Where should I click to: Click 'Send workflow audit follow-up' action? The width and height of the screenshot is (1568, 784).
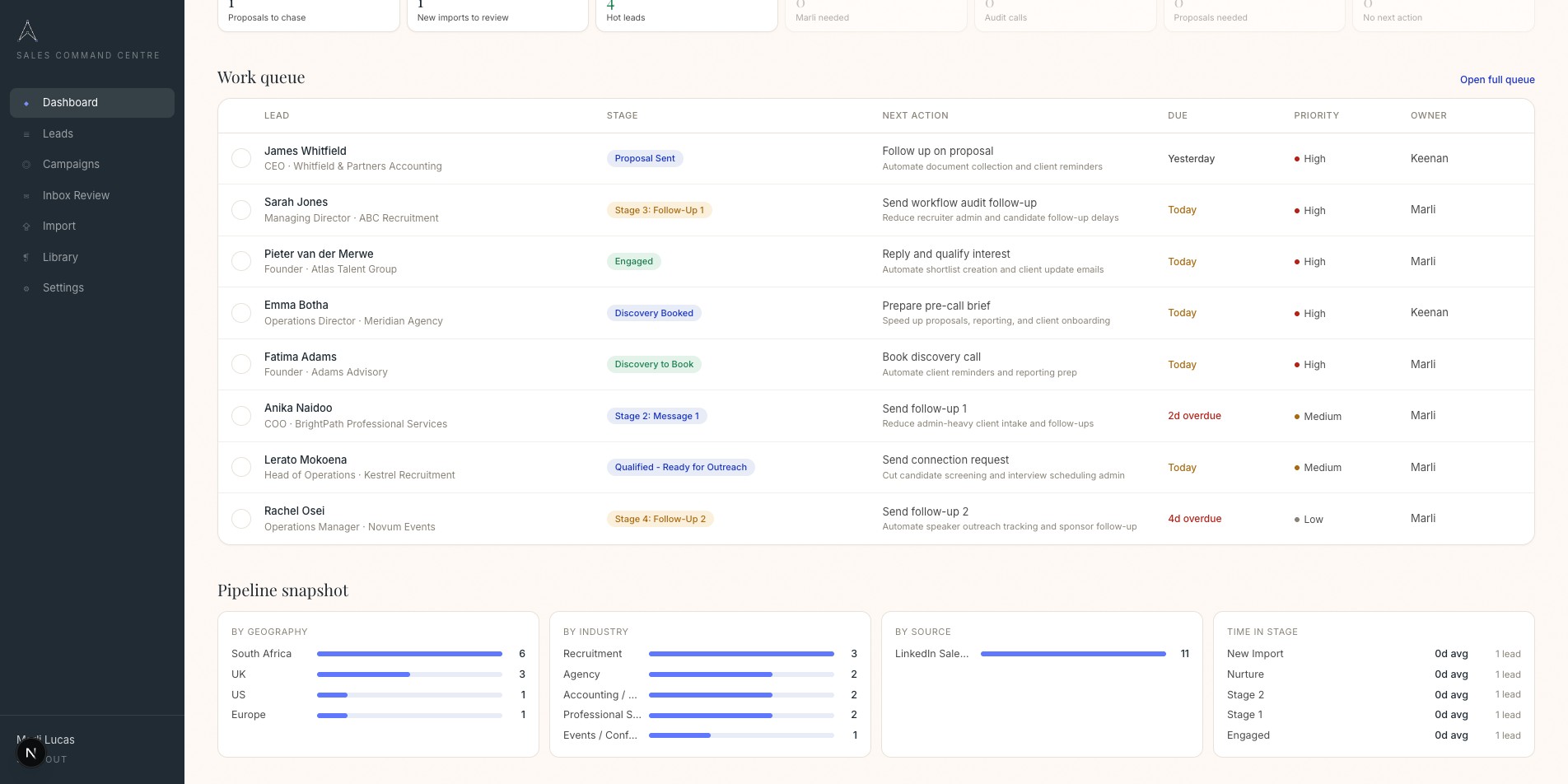[959, 203]
